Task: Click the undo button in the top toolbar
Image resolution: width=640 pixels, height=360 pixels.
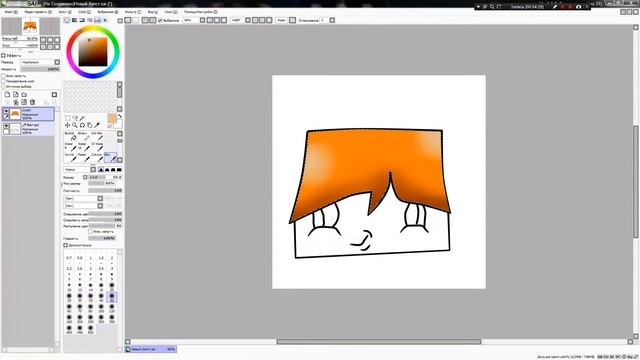Action: (128, 20)
